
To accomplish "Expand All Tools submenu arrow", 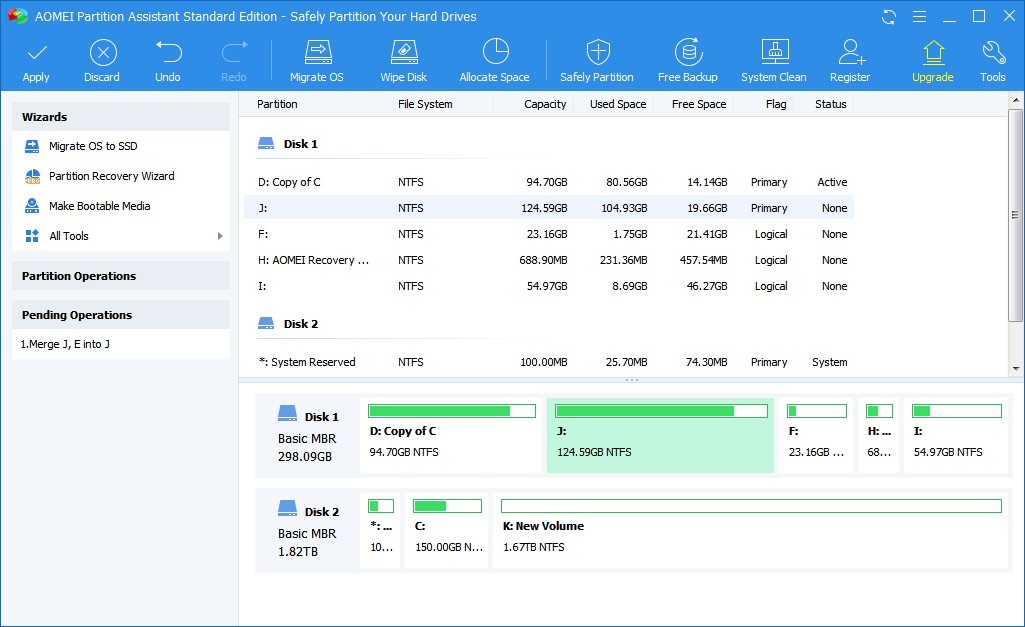I will pos(220,236).
